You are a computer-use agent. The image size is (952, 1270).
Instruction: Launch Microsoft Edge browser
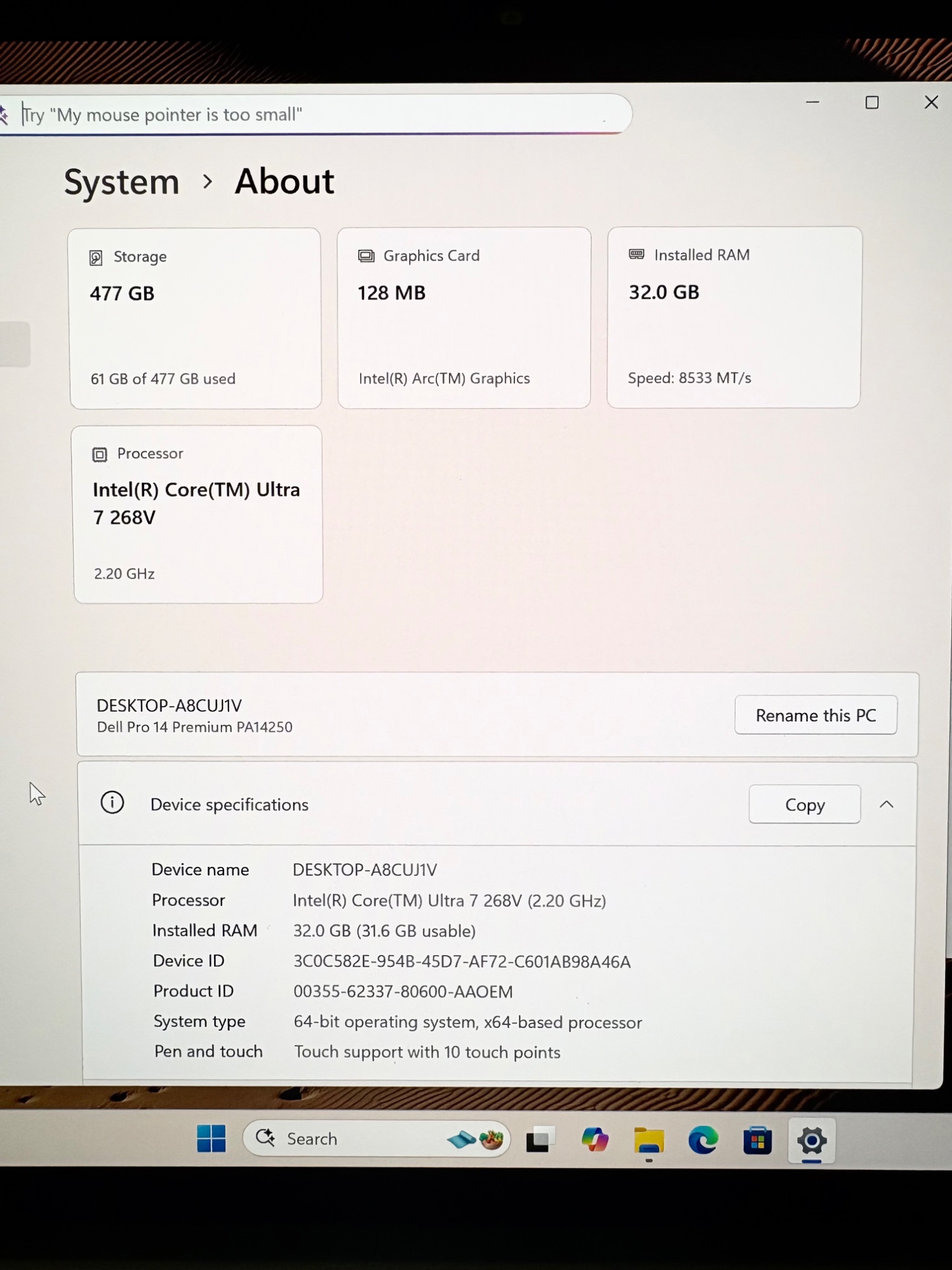(703, 1141)
